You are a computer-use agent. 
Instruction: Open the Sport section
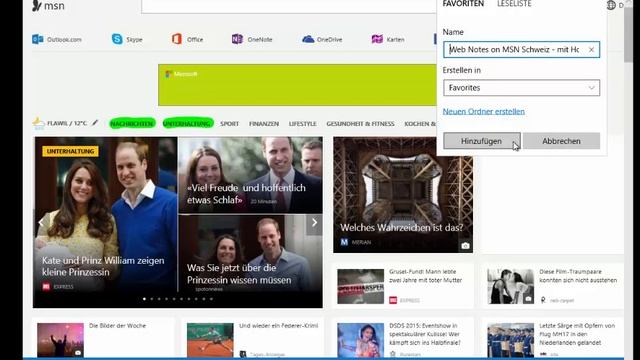[x=229, y=124]
